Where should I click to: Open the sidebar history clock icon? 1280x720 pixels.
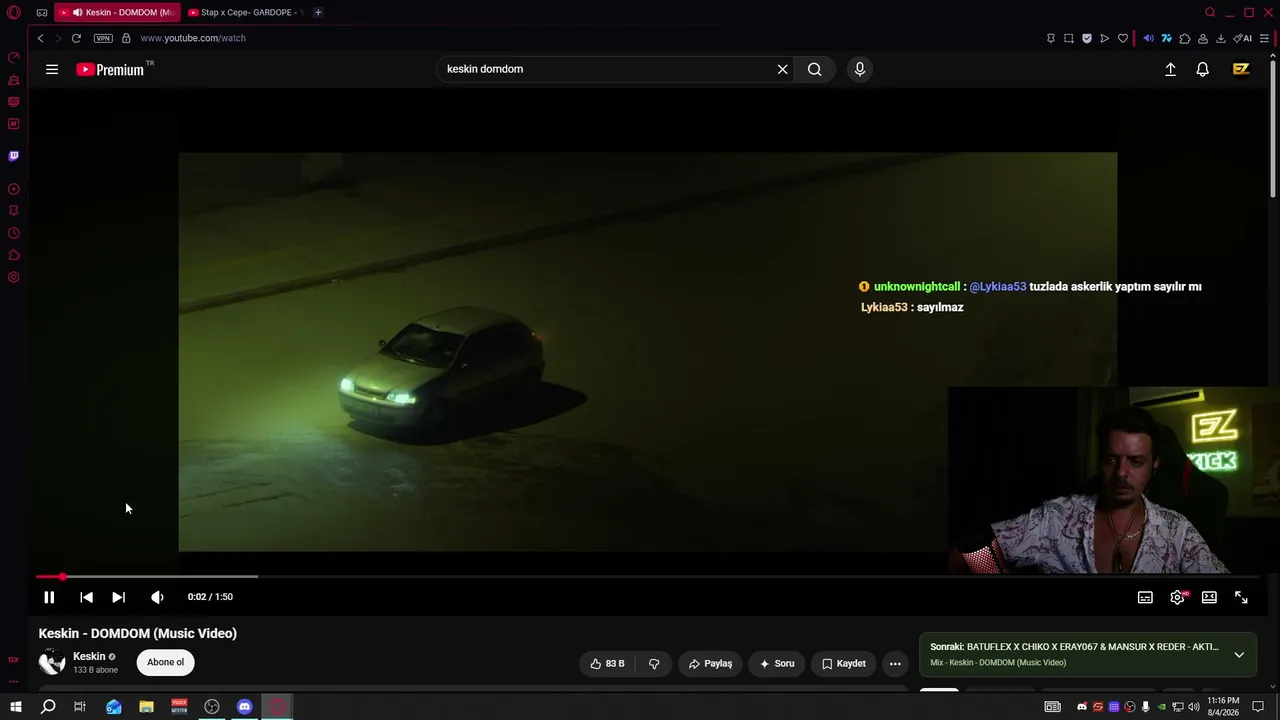coord(14,233)
